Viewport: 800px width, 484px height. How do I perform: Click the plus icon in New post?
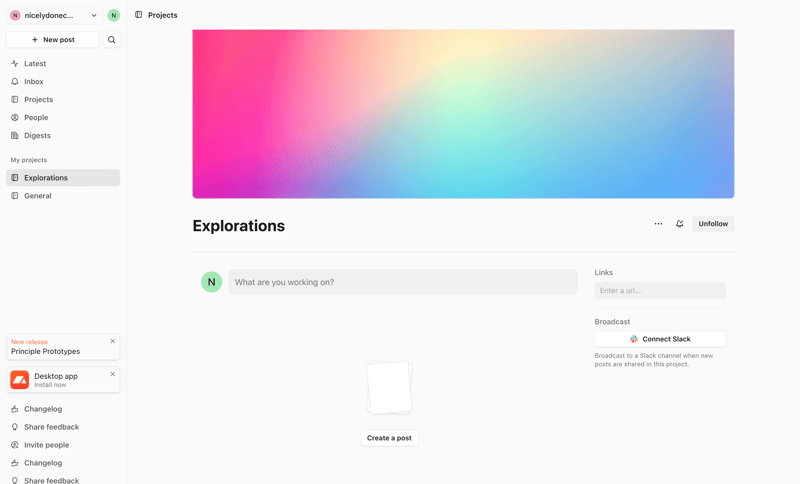35,40
